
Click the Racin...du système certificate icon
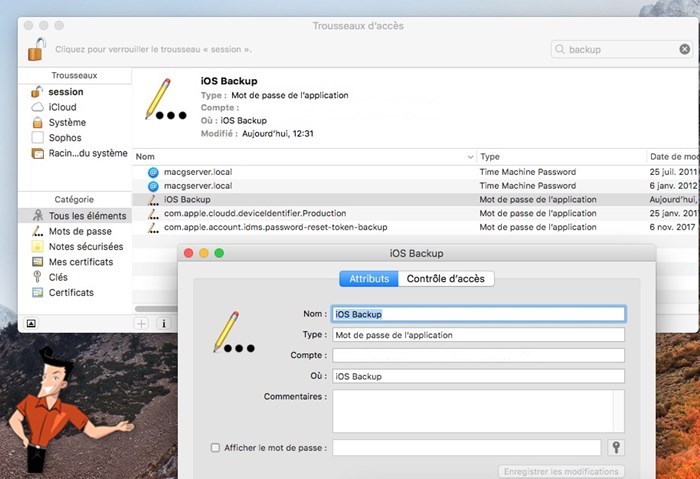click(x=38, y=153)
